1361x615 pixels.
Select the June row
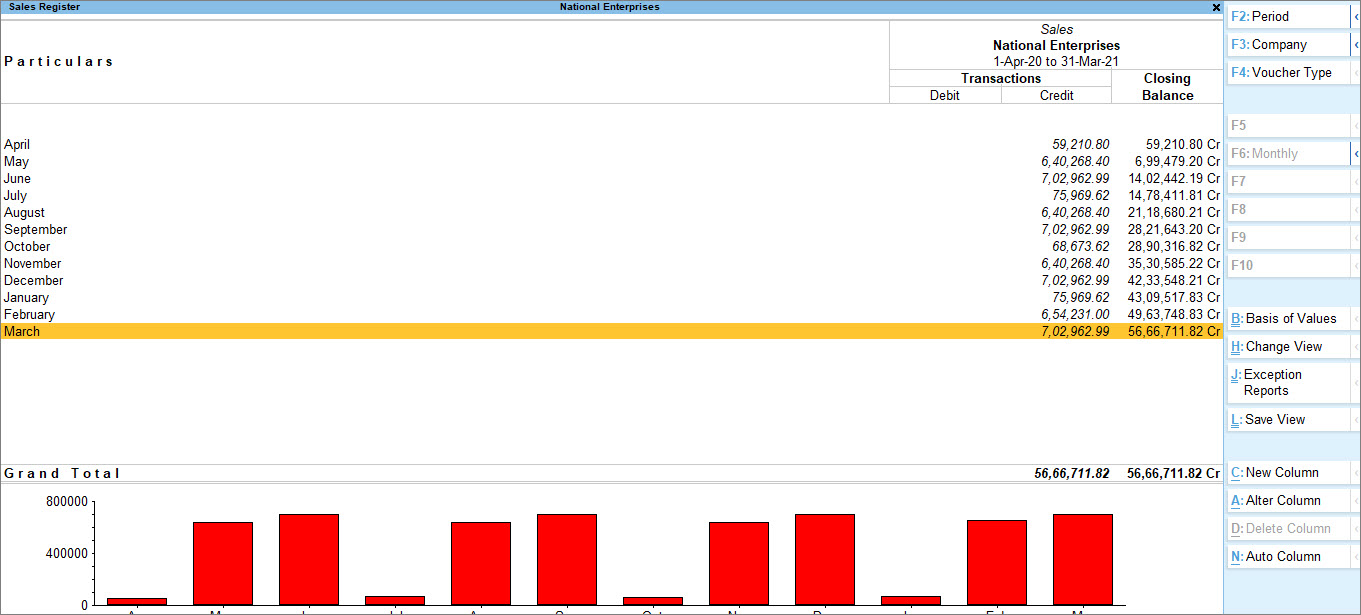[x=611, y=179]
